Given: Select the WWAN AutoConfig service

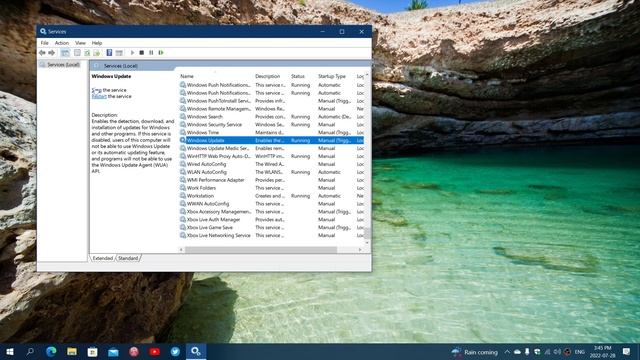Looking at the screenshot, I should coord(271,204).
